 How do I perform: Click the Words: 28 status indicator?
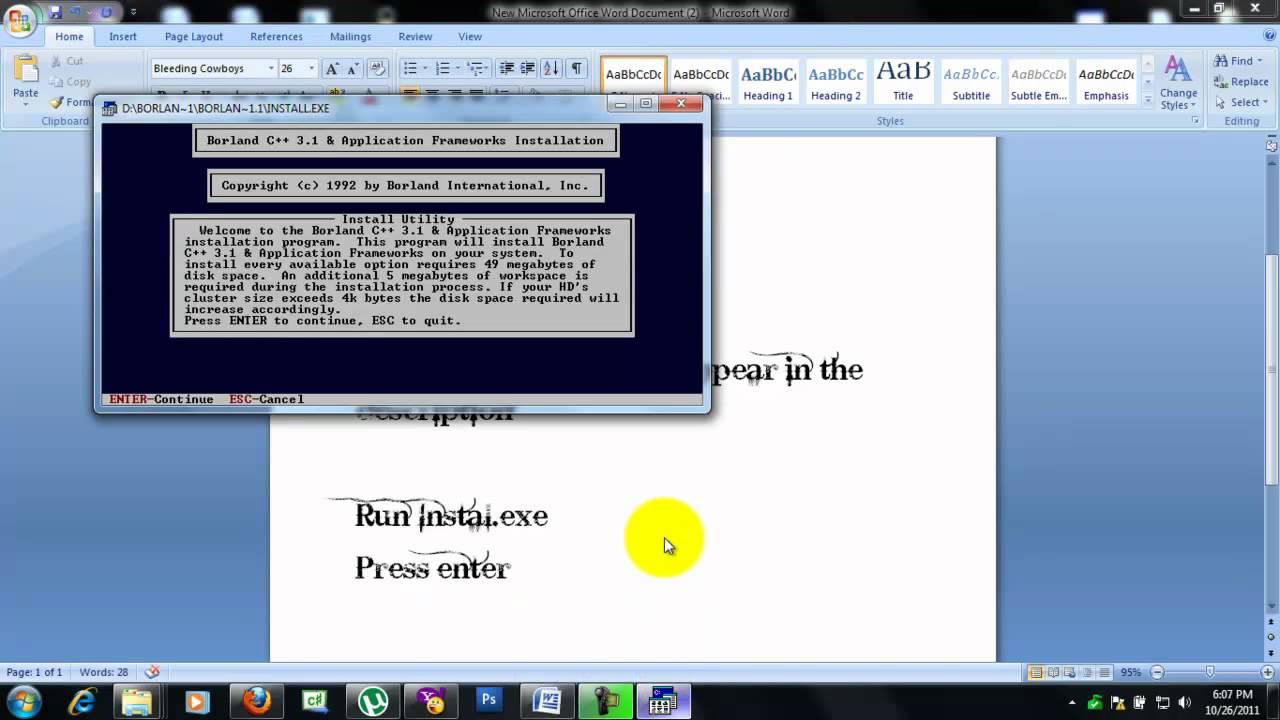pyautogui.click(x=104, y=672)
